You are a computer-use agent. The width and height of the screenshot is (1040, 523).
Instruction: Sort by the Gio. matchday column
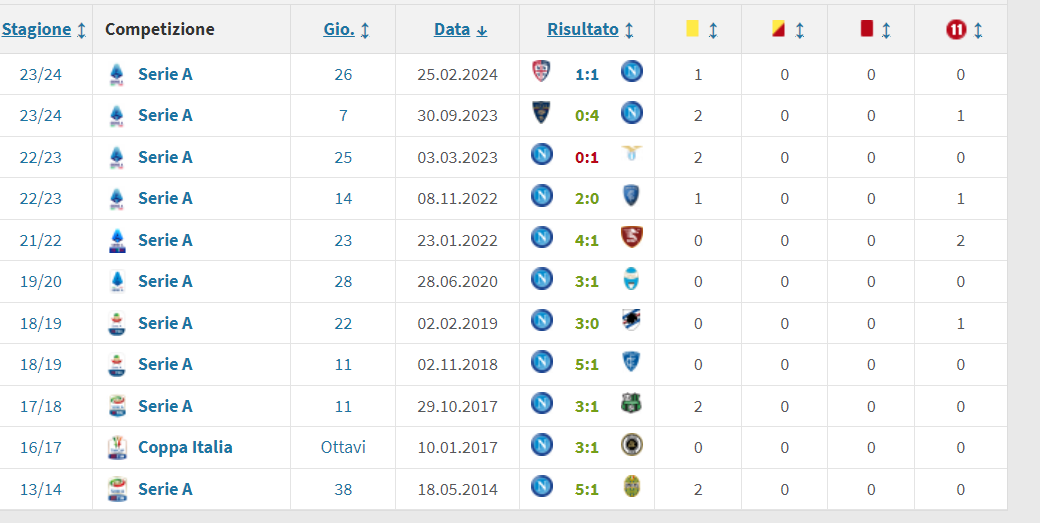point(339,30)
